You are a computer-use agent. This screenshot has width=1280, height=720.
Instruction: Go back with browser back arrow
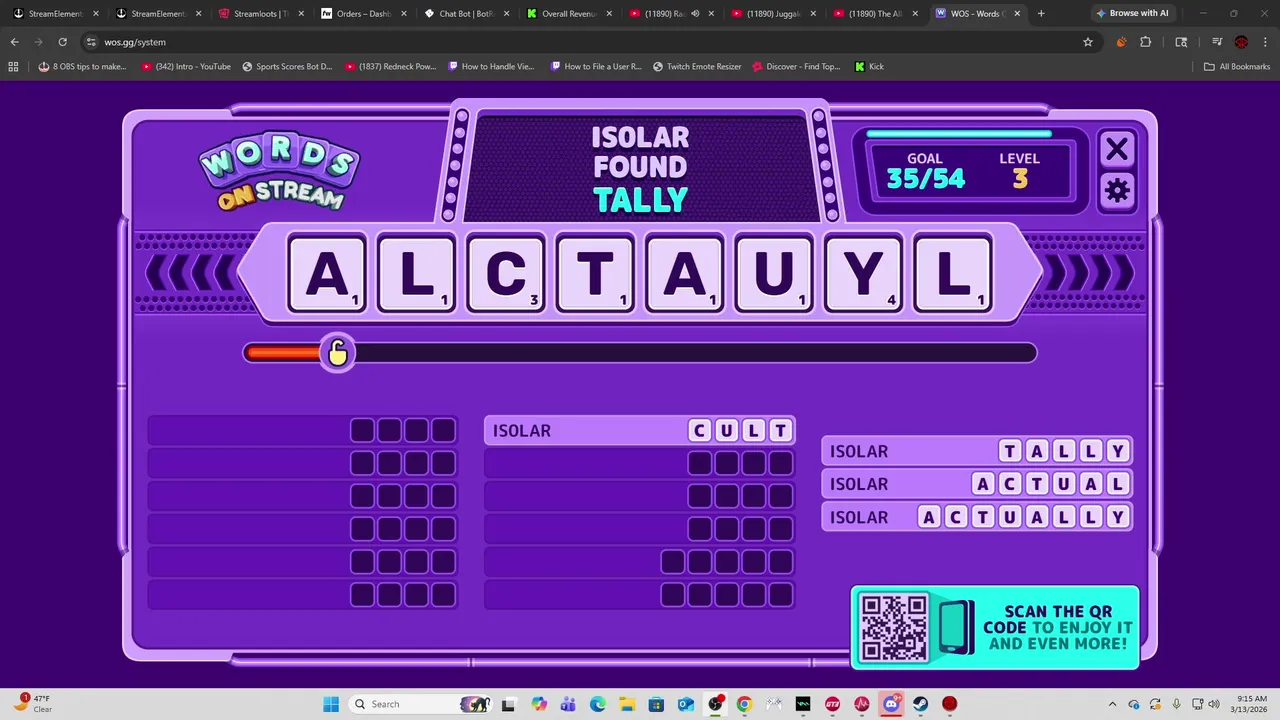[x=14, y=42]
